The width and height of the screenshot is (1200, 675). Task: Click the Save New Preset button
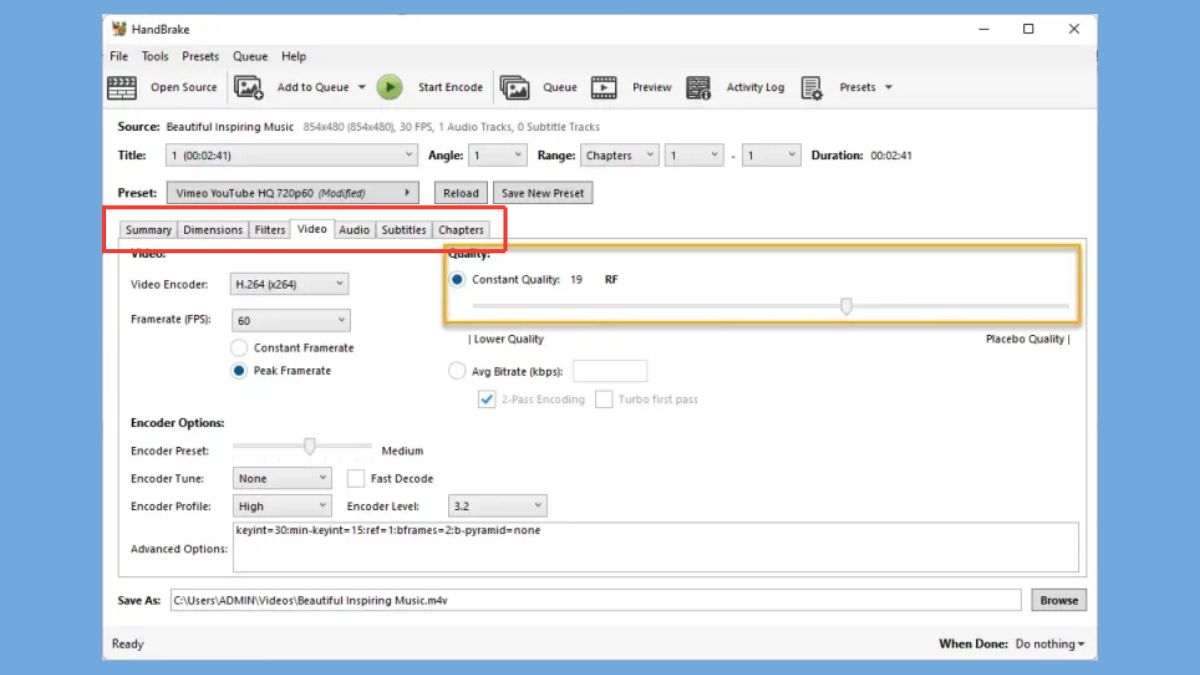(x=543, y=193)
